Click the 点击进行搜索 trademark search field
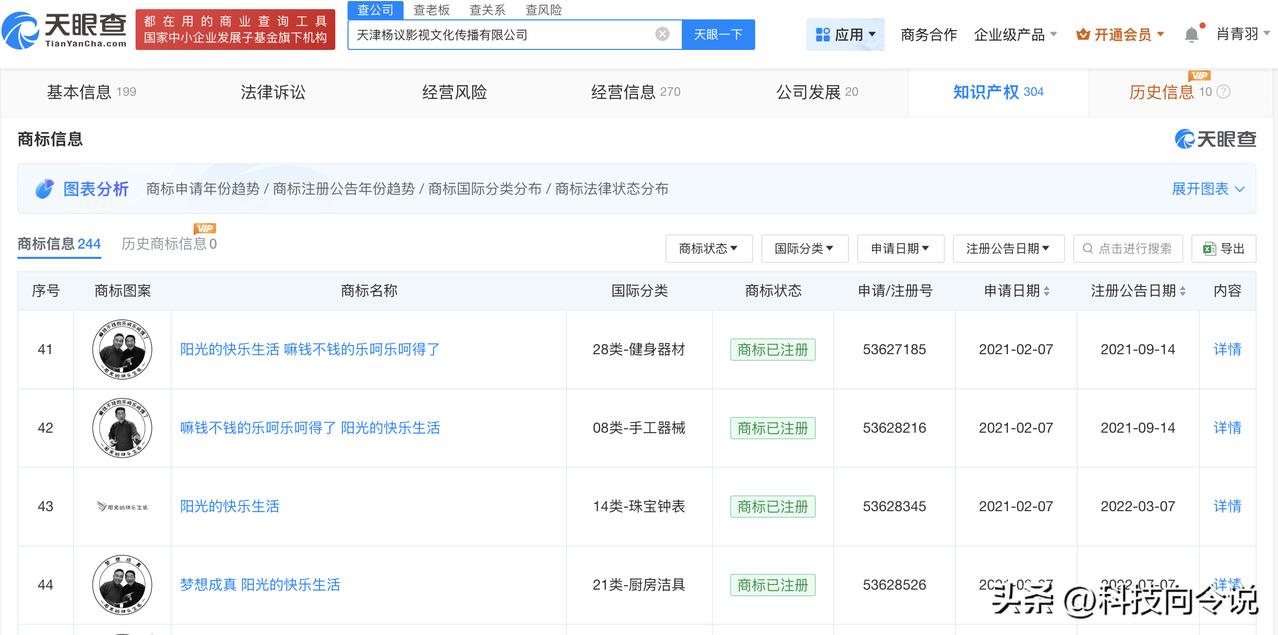The width and height of the screenshot is (1278, 635). tap(1128, 249)
